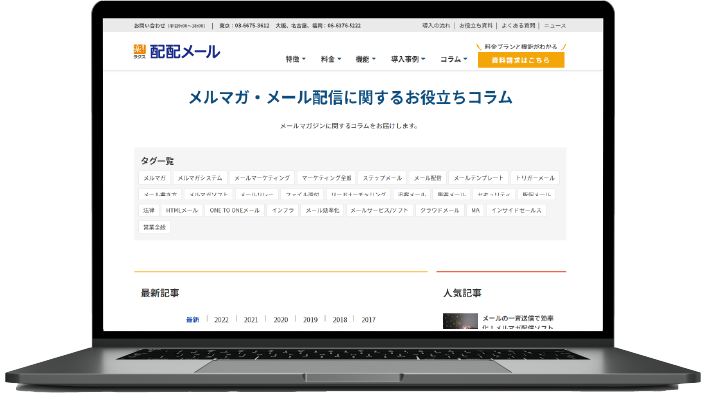The width and height of the screenshot is (701, 393).
Task: Select the メールマーケティング tag
Action: coord(262,177)
